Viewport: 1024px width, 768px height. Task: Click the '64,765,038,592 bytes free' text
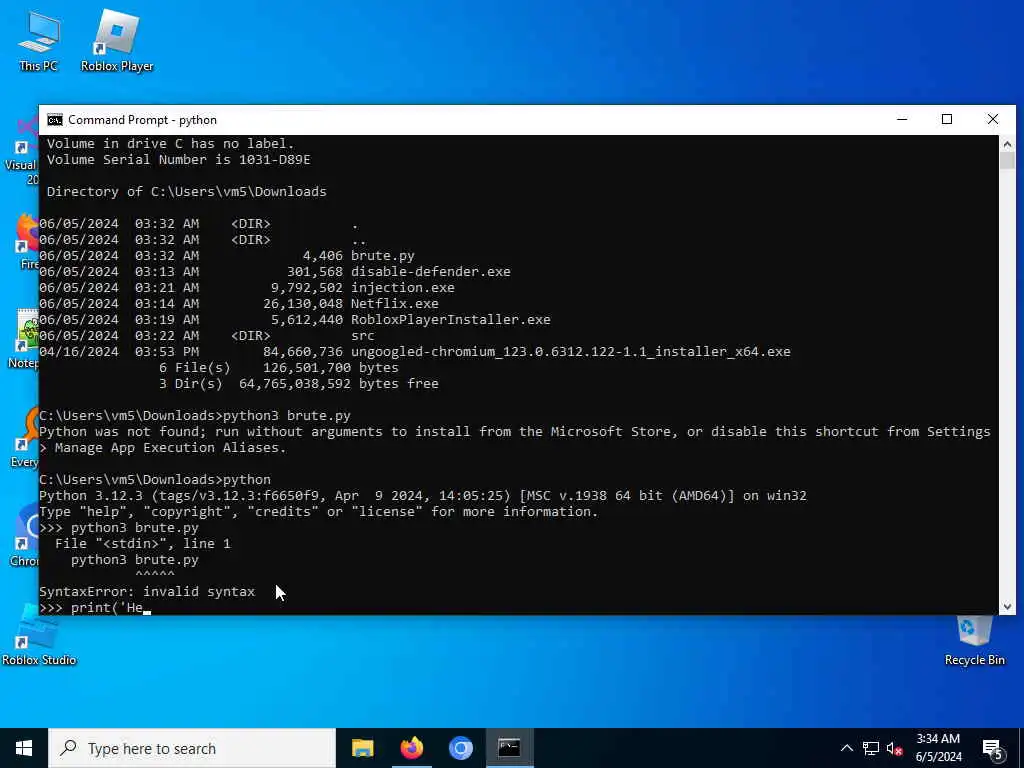(339, 383)
